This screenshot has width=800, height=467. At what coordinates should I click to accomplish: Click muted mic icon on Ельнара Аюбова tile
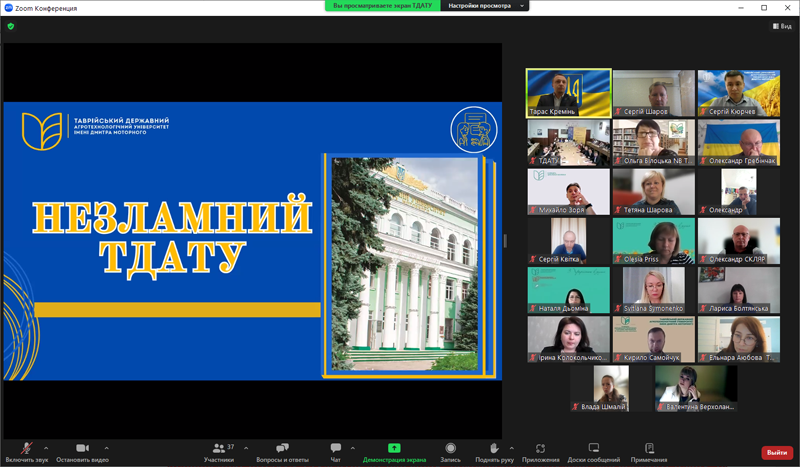click(x=703, y=358)
